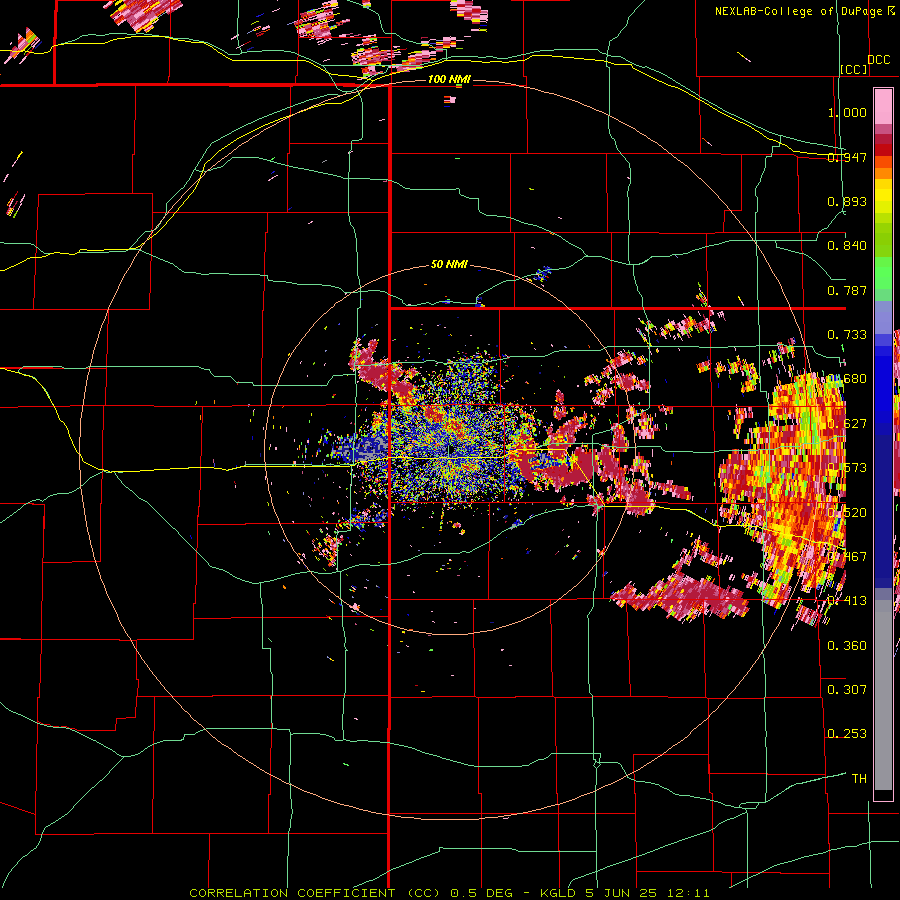Click the orange segment of the color bar
Viewport: 900px width, 900px height.
click(883, 167)
